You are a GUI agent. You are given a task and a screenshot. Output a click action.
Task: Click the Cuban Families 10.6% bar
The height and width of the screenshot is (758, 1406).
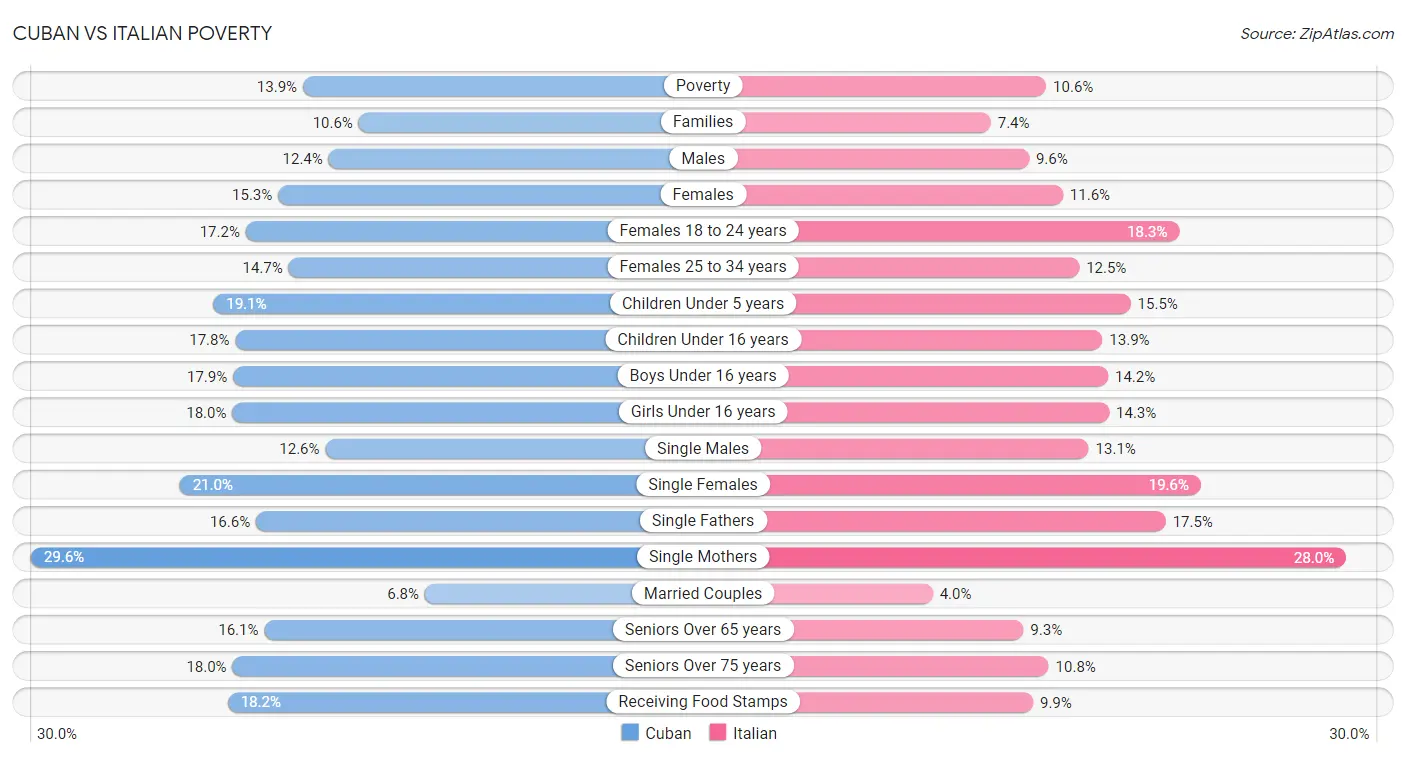(x=510, y=122)
